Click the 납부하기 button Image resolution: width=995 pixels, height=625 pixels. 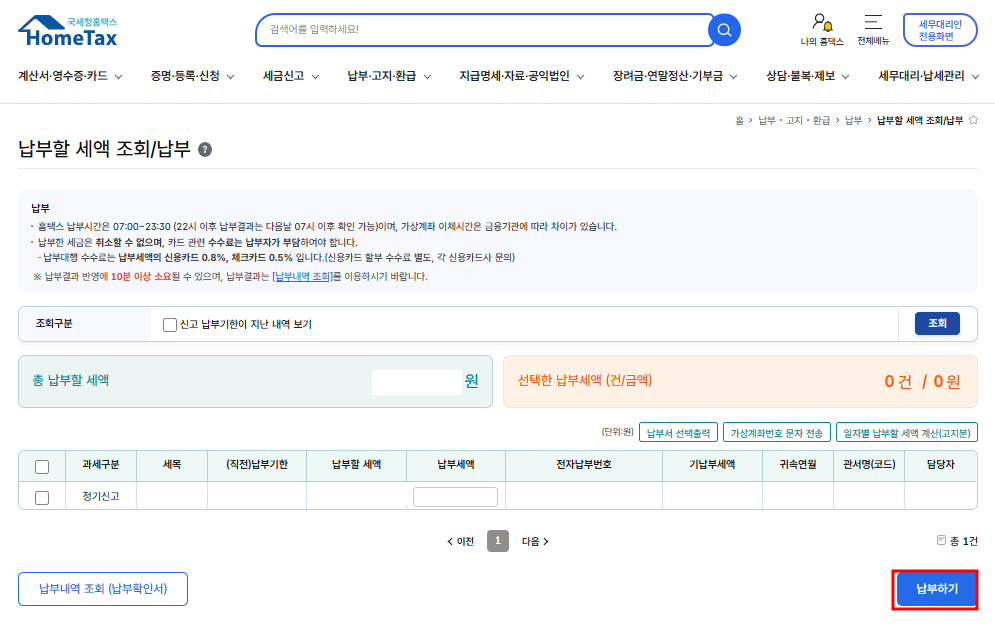(x=936, y=589)
